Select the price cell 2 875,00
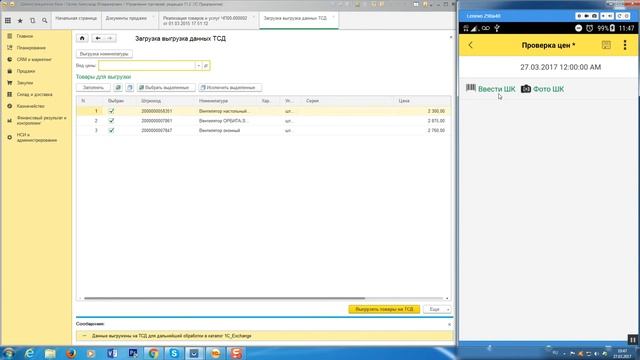The image size is (640, 360). (436, 121)
